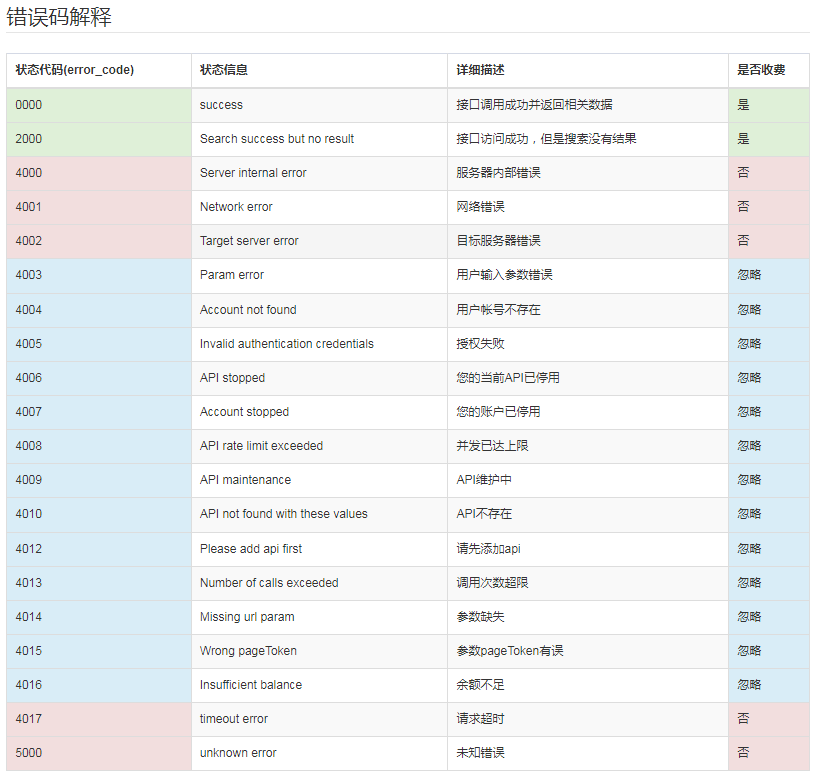Click description 调用次数超限
Viewport: 816px width, 780px height.
point(492,583)
